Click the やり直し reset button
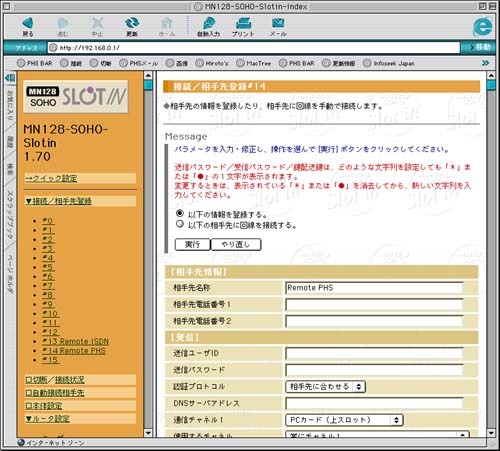 [x=236, y=244]
